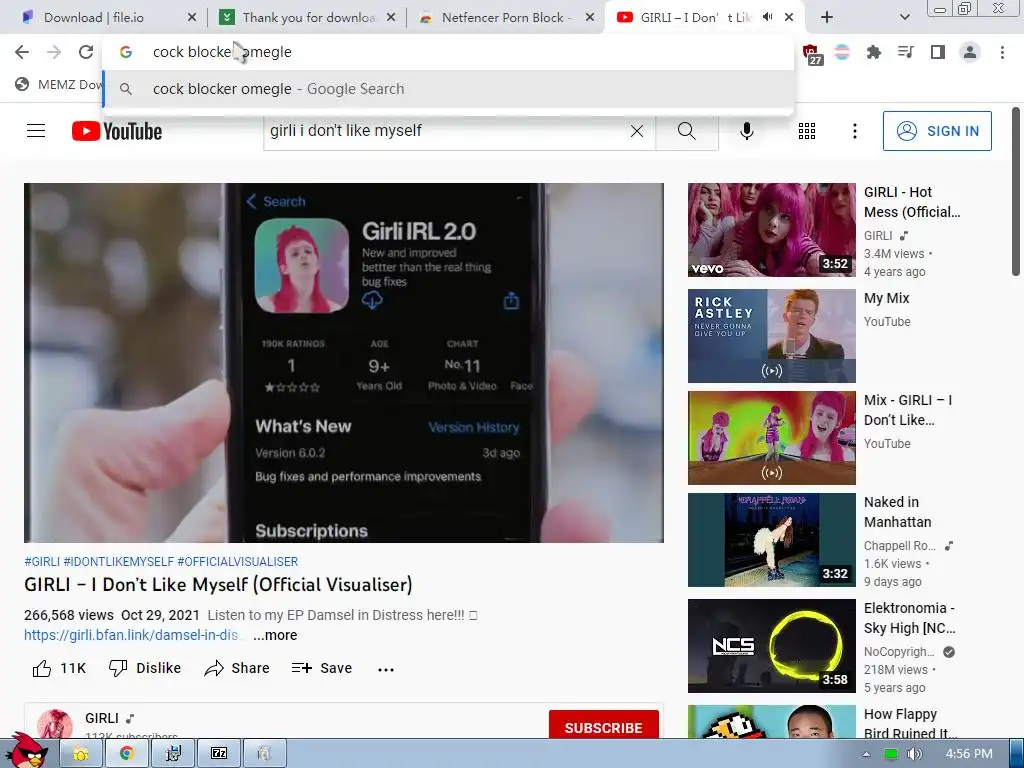Expand the tab search dropdown arrow

pyautogui.click(x=904, y=18)
